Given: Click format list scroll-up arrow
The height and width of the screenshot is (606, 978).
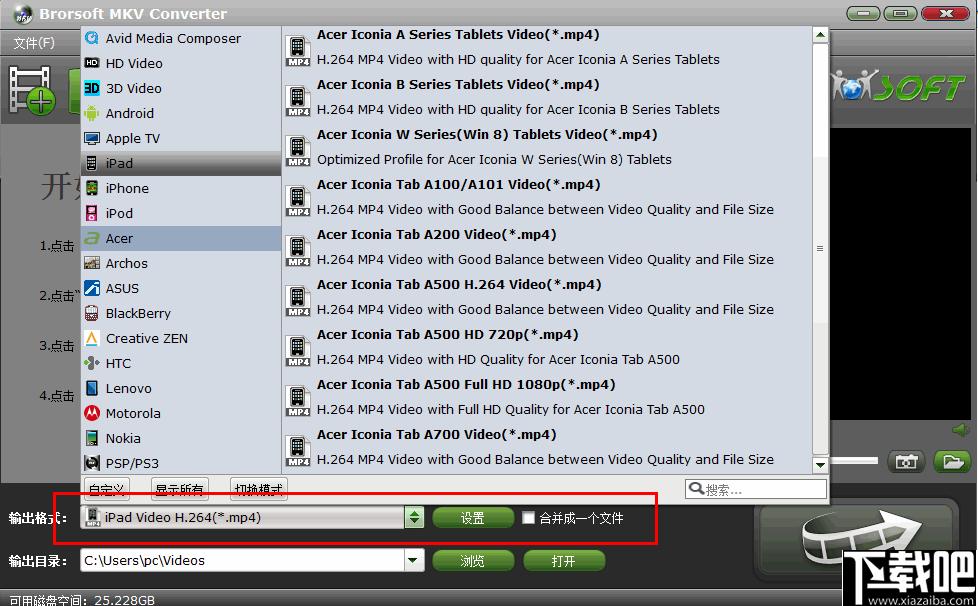Looking at the screenshot, I should point(820,35).
